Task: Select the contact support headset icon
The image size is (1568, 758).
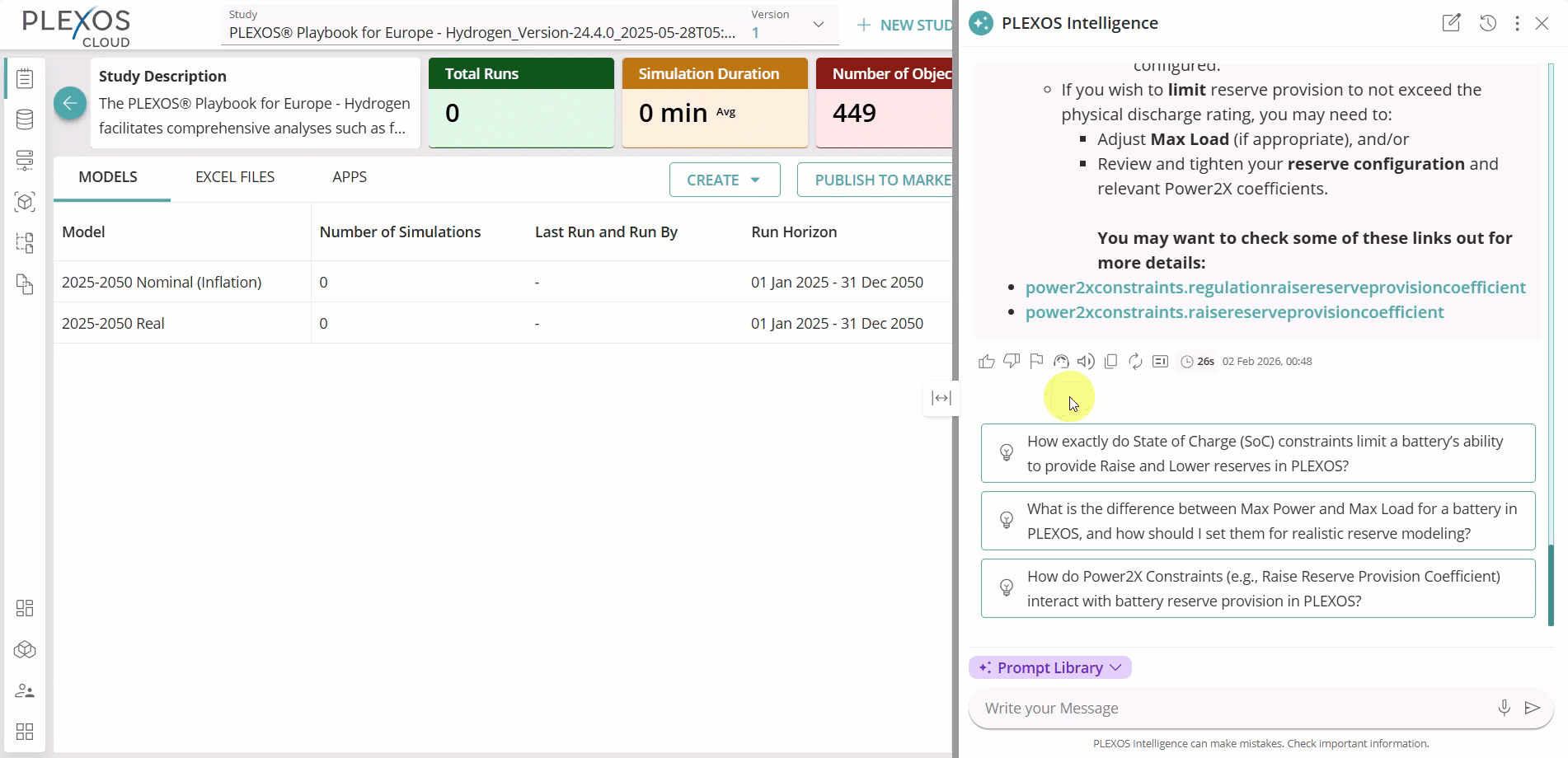Action: coord(1061,361)
